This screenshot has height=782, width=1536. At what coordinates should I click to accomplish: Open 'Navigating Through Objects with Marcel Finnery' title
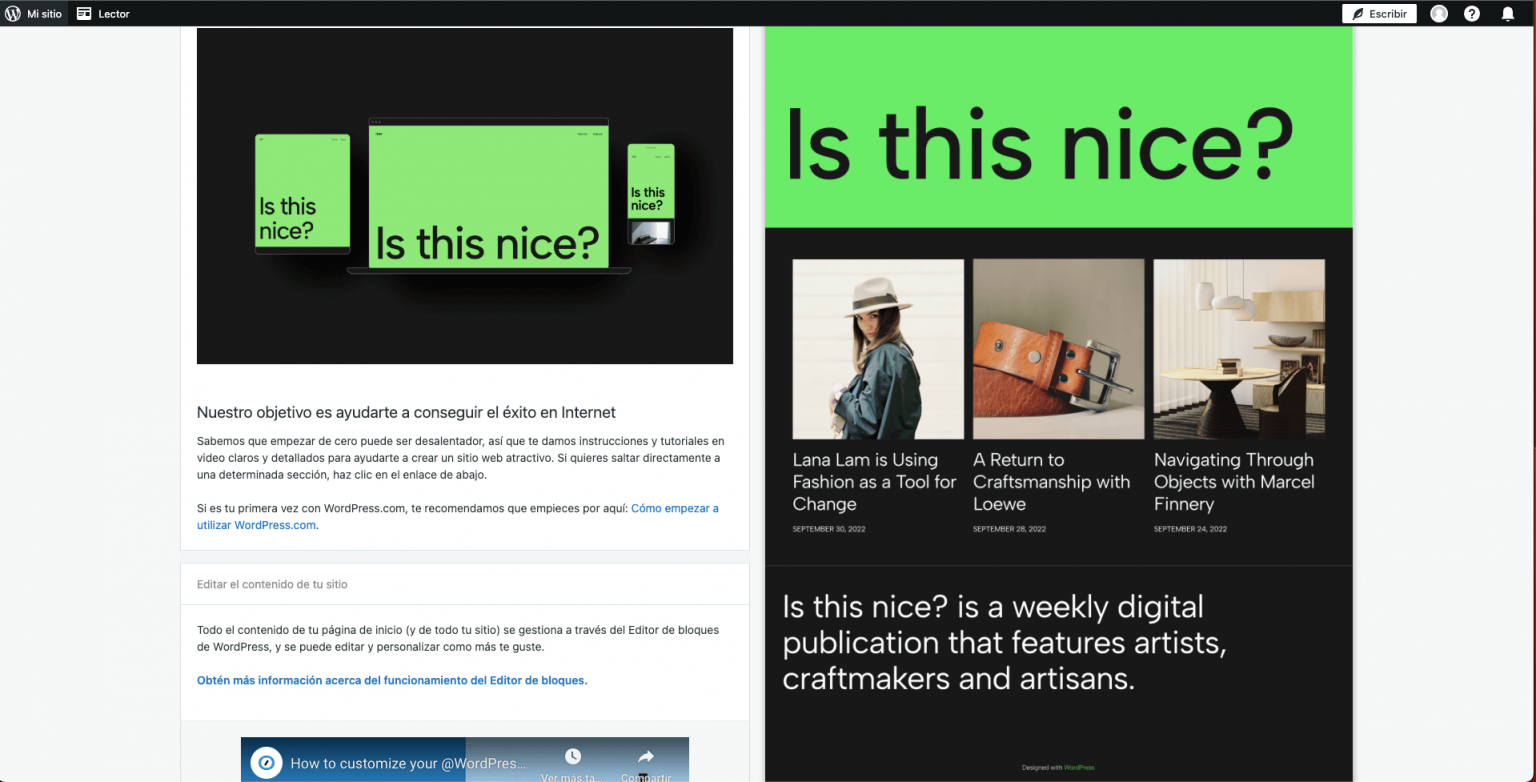coord(1234,482)
